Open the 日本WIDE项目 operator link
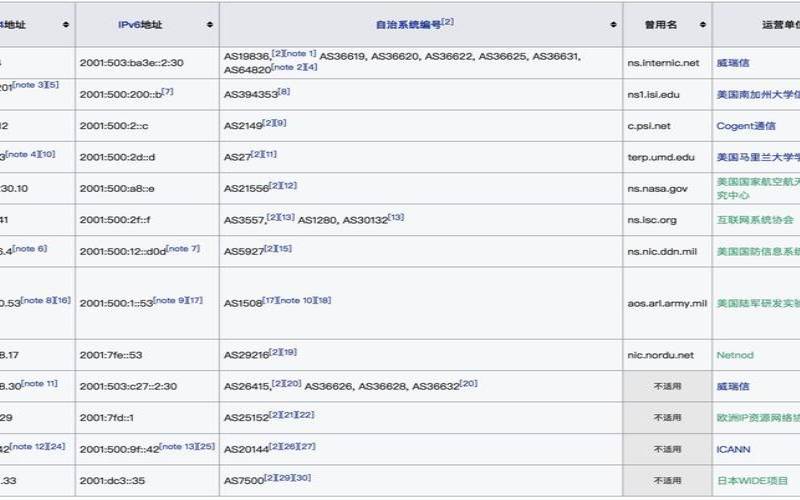Image resolution: width=800 pixels, height=500 pixels. (753, 481)
